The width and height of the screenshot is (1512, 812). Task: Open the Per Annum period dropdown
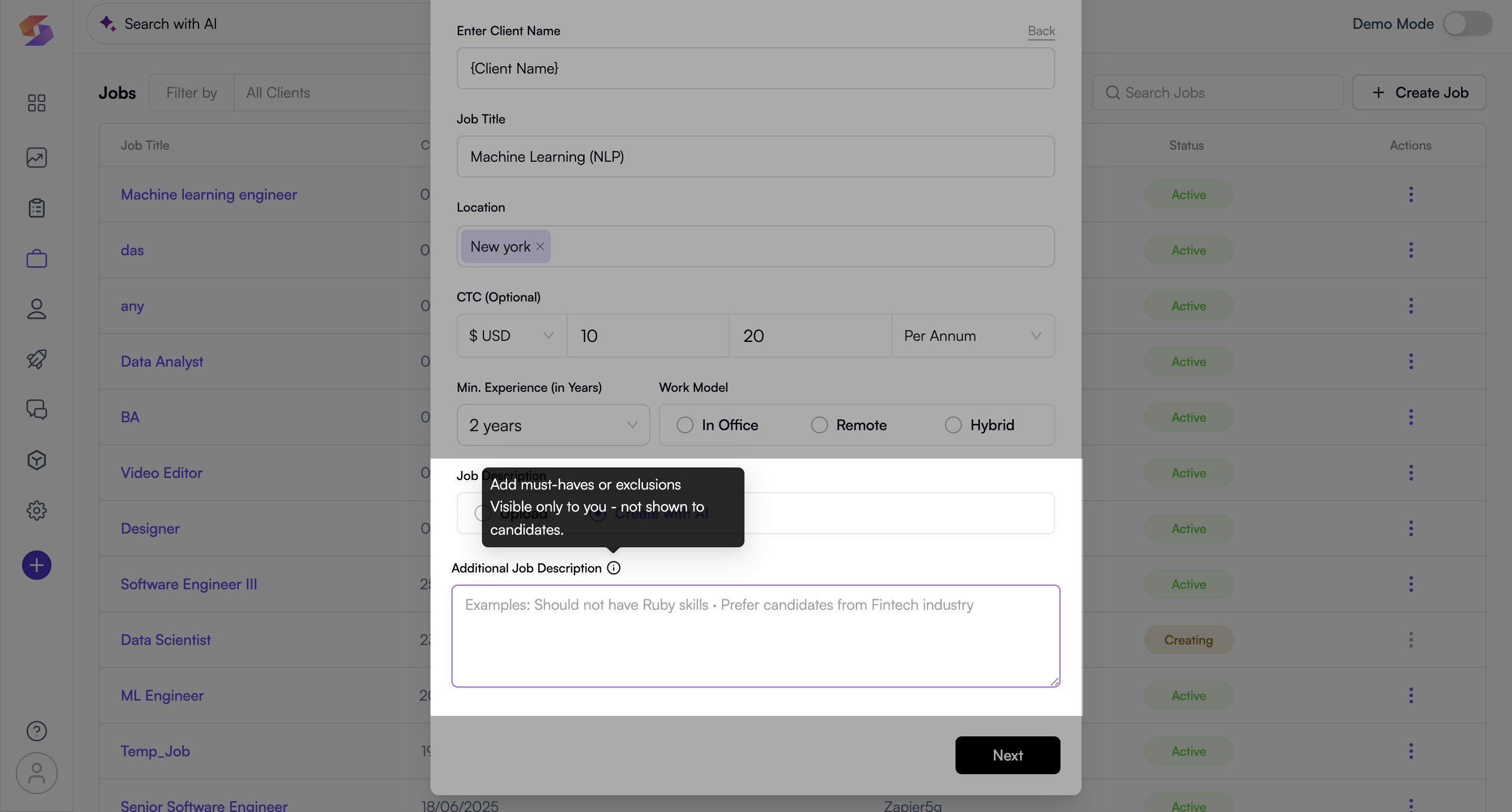tap(973, 336)
